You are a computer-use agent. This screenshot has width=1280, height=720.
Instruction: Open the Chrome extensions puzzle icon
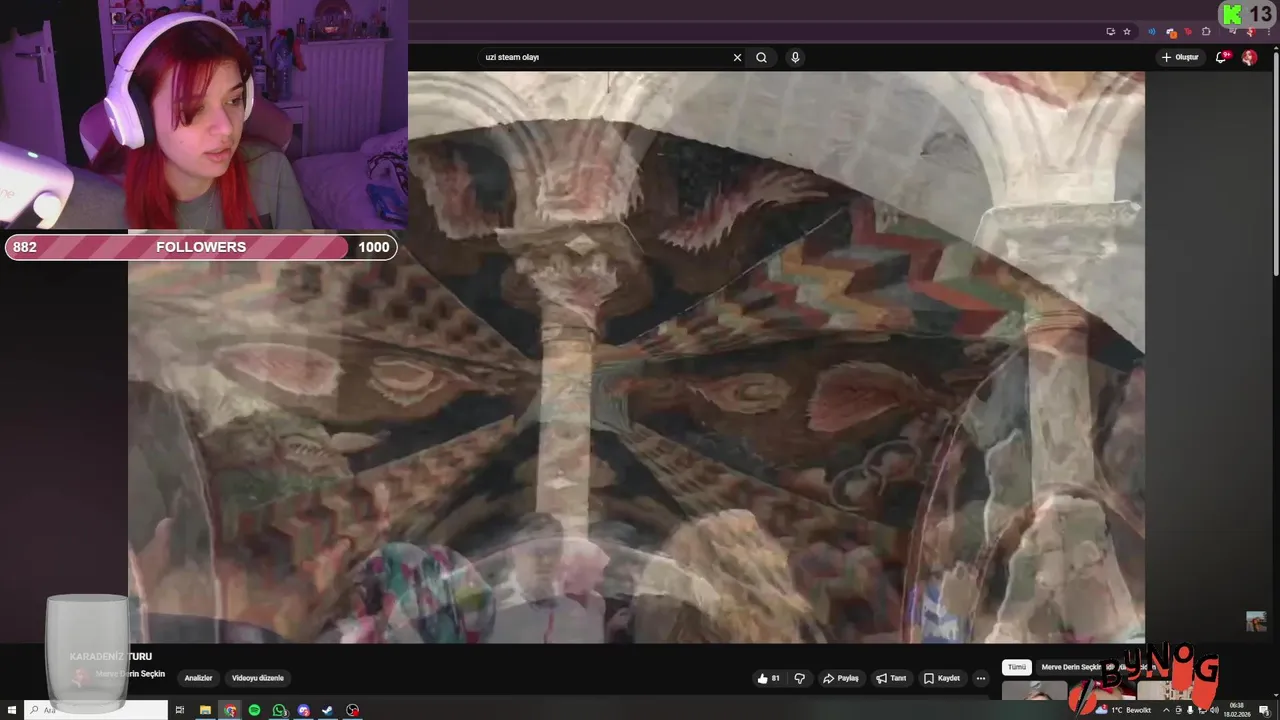pos(1206,31)
